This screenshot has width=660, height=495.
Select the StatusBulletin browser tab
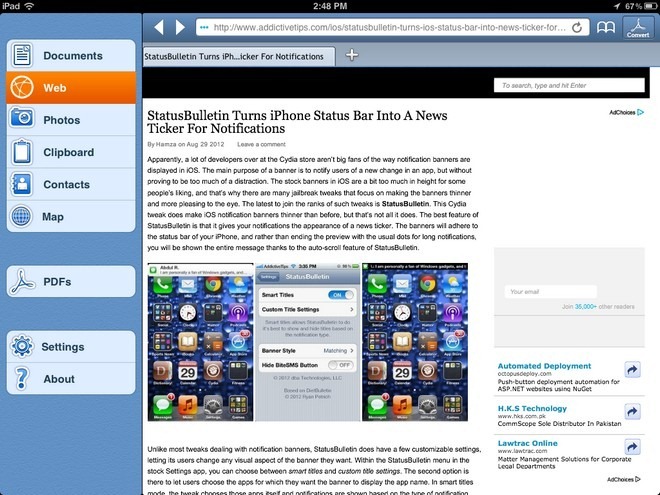pos(239,56)
